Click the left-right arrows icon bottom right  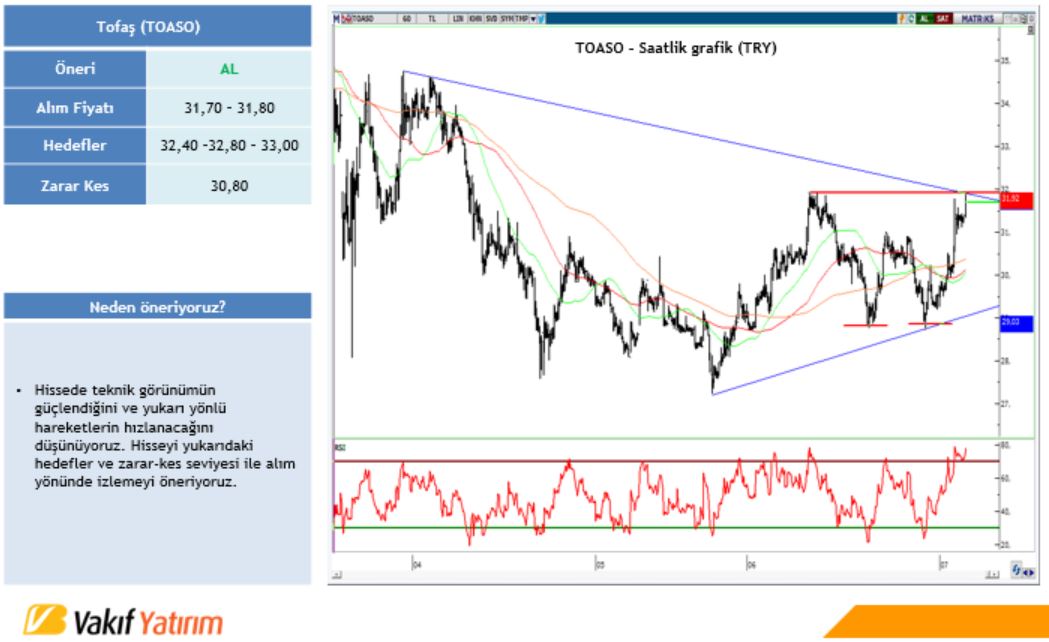coord(1028,572)
